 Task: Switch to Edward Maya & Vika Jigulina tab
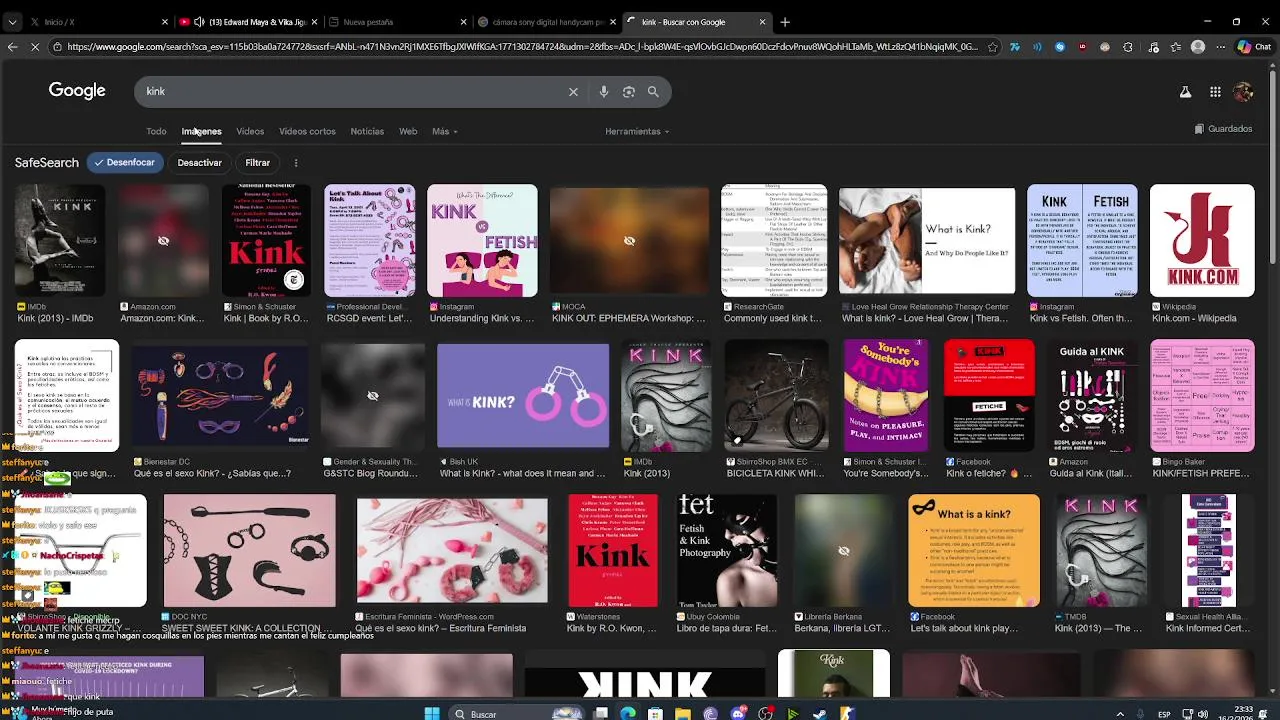pyautogui.click(x=248, y=21)
